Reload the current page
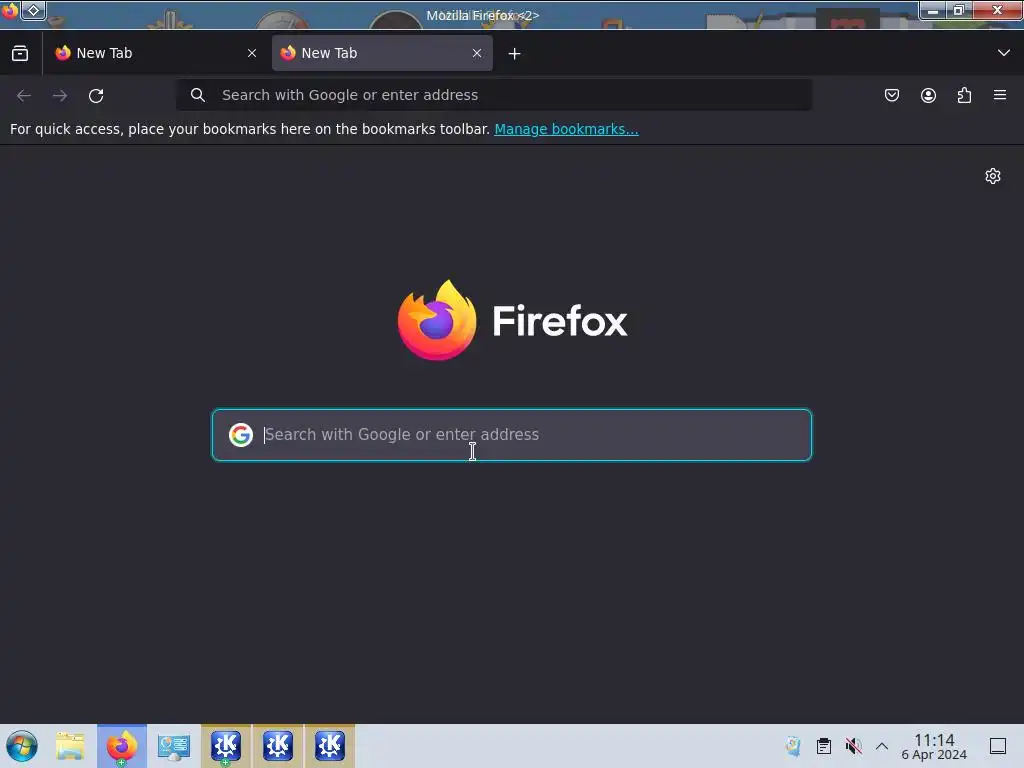 click(96, 95)
